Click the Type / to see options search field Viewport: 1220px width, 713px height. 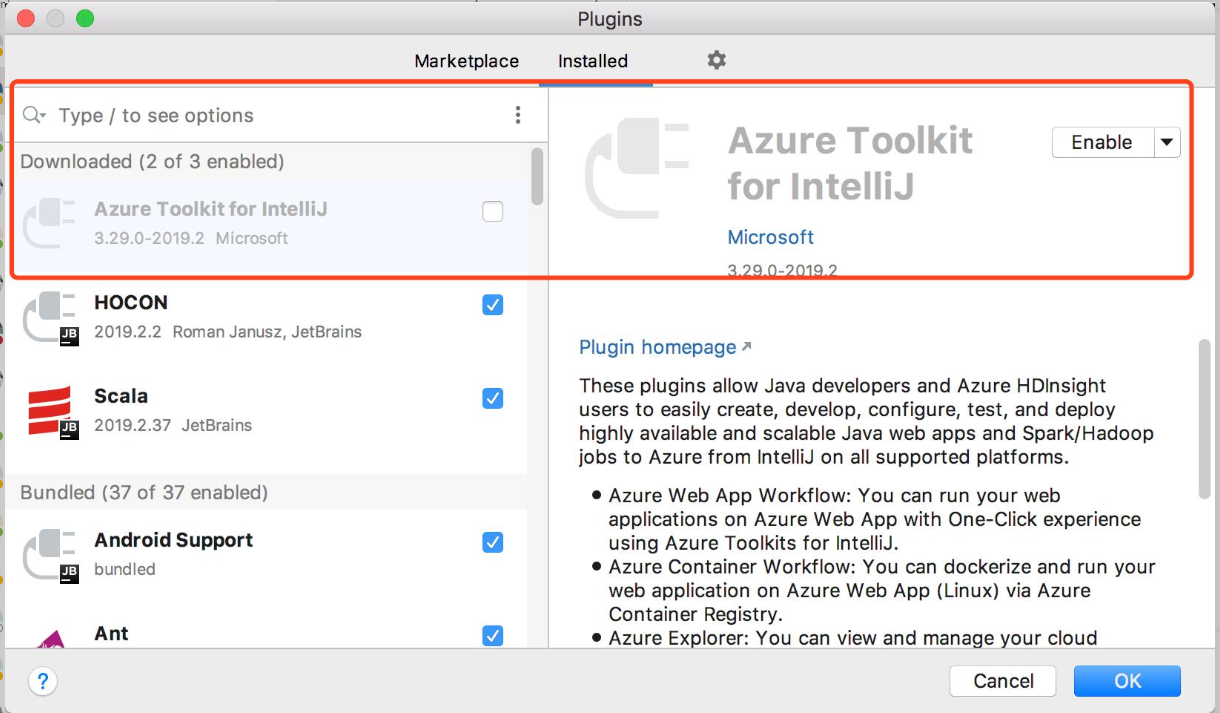point(160,115)
